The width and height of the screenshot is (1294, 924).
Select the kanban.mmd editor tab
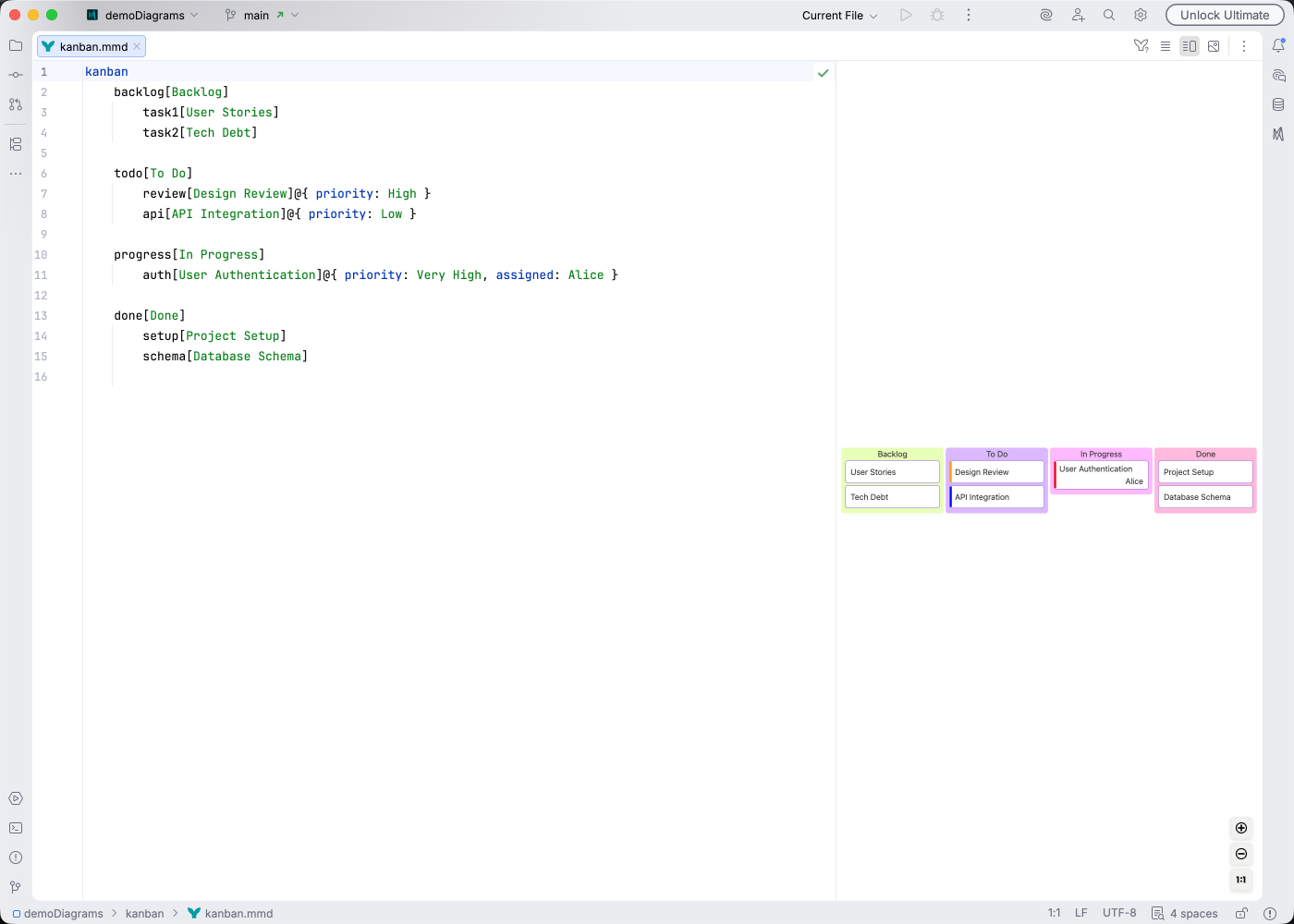[x=90, y=45]
